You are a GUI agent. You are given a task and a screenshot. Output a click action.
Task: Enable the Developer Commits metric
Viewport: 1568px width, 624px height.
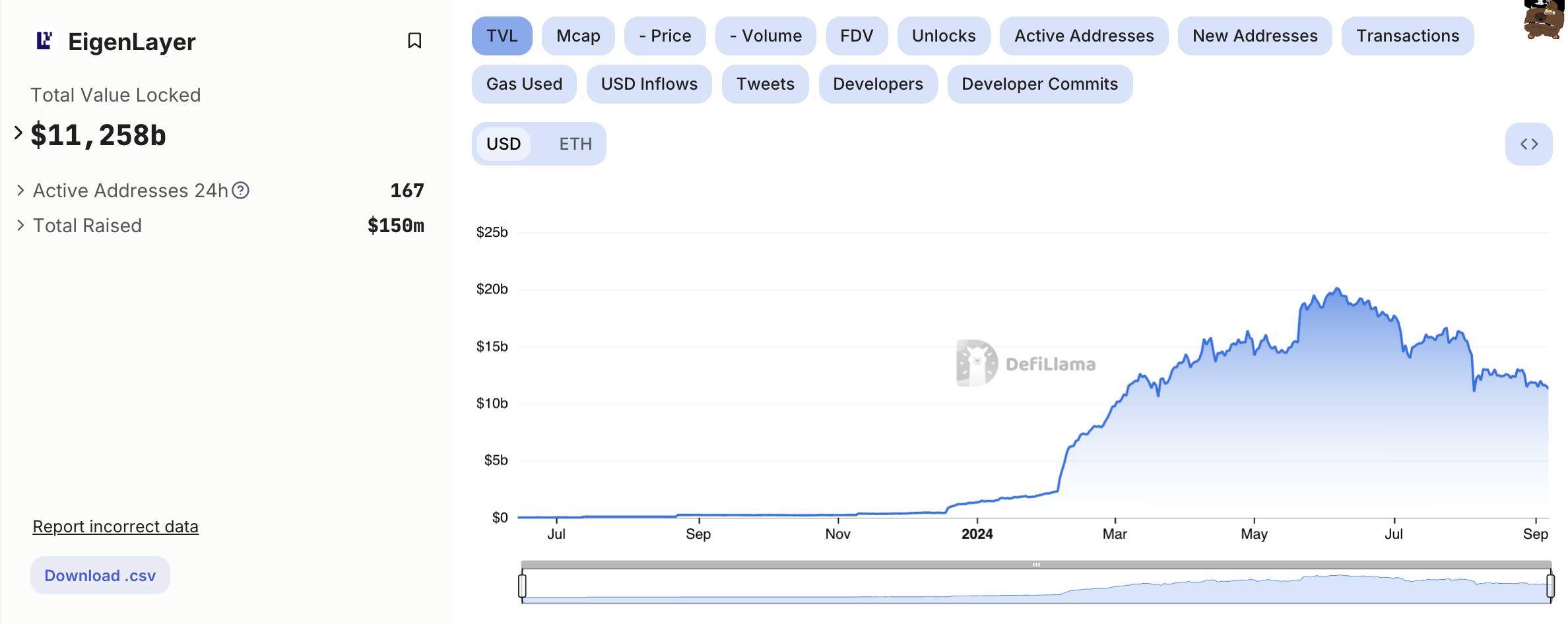(x=1040, y=84)
